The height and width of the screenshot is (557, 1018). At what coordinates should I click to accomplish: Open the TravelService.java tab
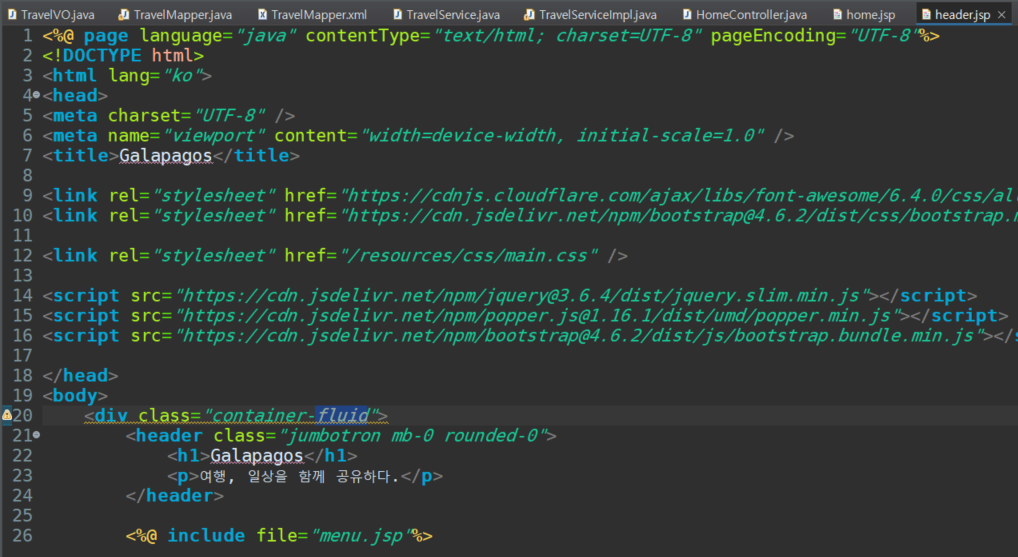pyautogui.click(x=447, y=14)
